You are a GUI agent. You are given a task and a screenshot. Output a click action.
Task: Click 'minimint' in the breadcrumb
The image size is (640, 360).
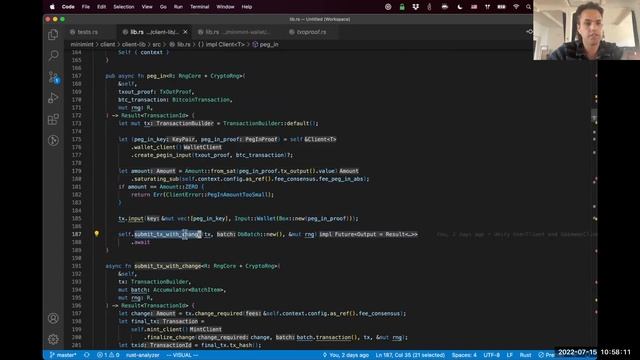pyautogui.click(x=82, y=44)
